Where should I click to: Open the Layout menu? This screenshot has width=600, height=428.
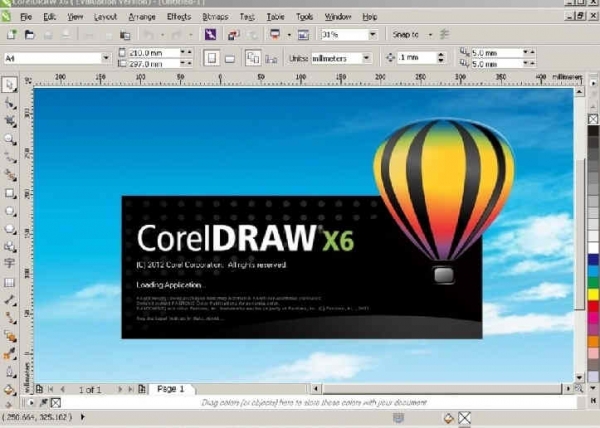coord(105,17)
